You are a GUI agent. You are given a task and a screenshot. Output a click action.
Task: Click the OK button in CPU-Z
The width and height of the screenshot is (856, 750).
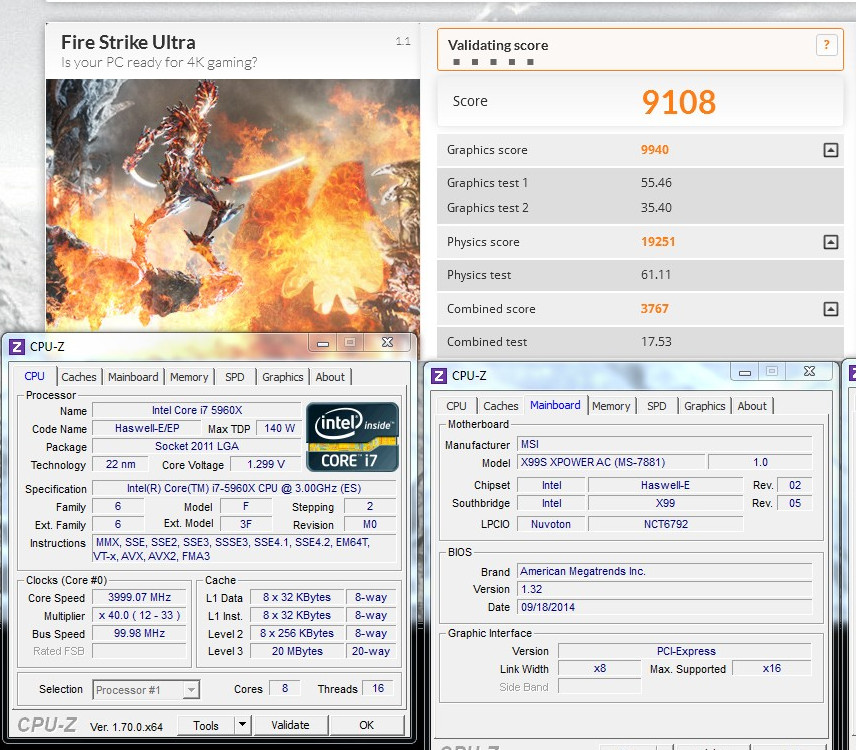click(x=367, y=725)
